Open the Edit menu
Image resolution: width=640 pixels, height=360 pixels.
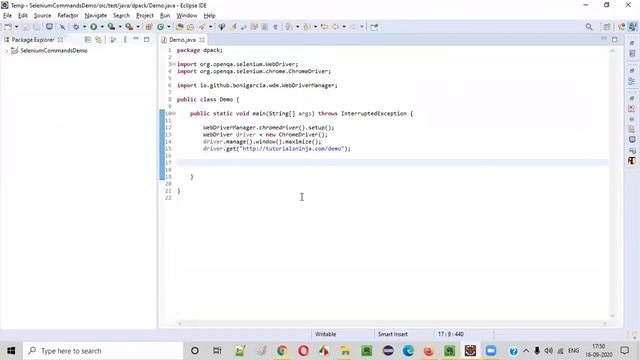pyautogui.click(x=23, y=16)
